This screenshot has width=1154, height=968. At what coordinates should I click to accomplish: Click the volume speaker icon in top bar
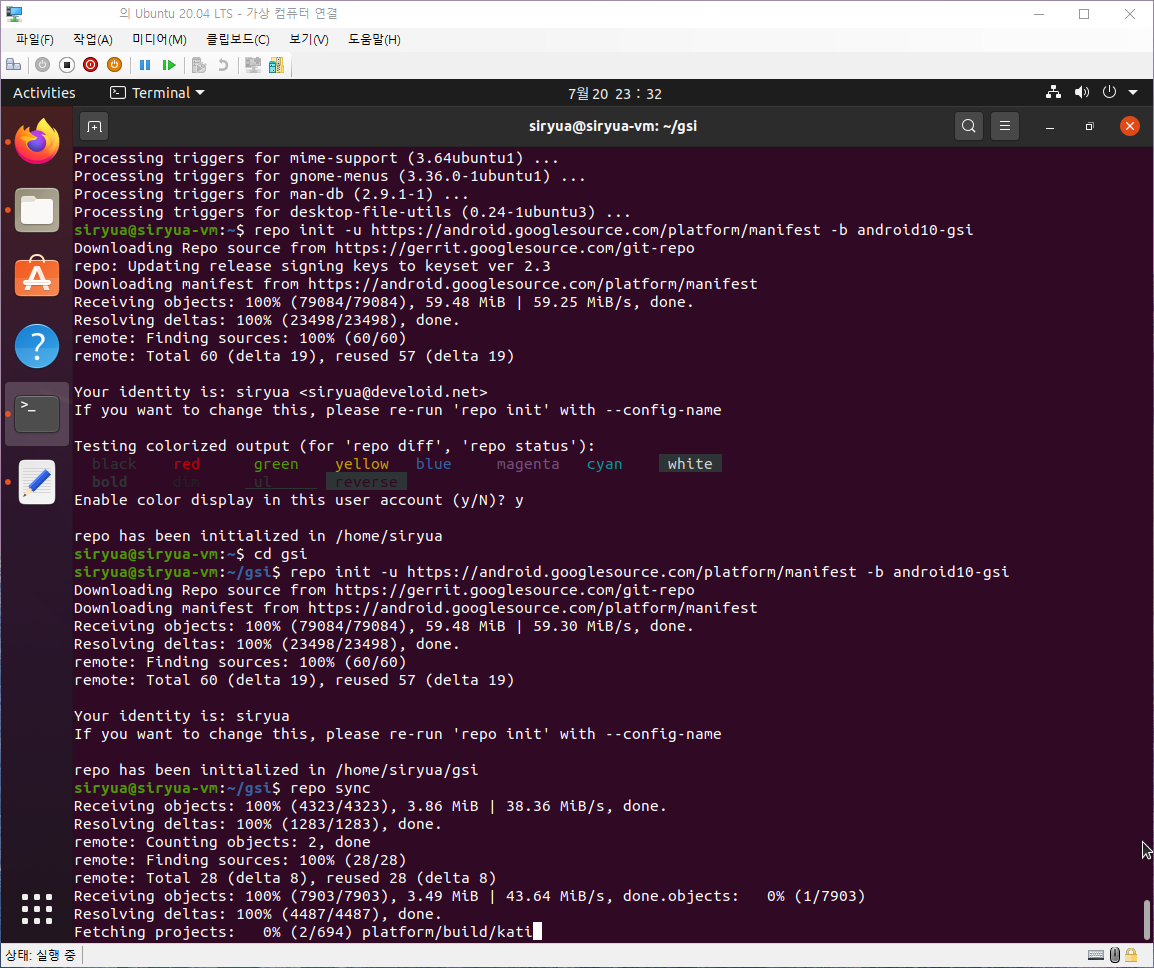click(1081, 92)
